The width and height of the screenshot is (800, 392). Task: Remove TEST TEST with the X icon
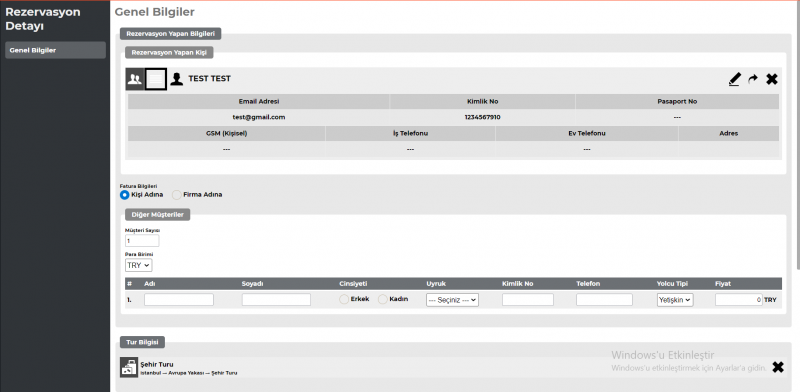[x=772, y=79]
